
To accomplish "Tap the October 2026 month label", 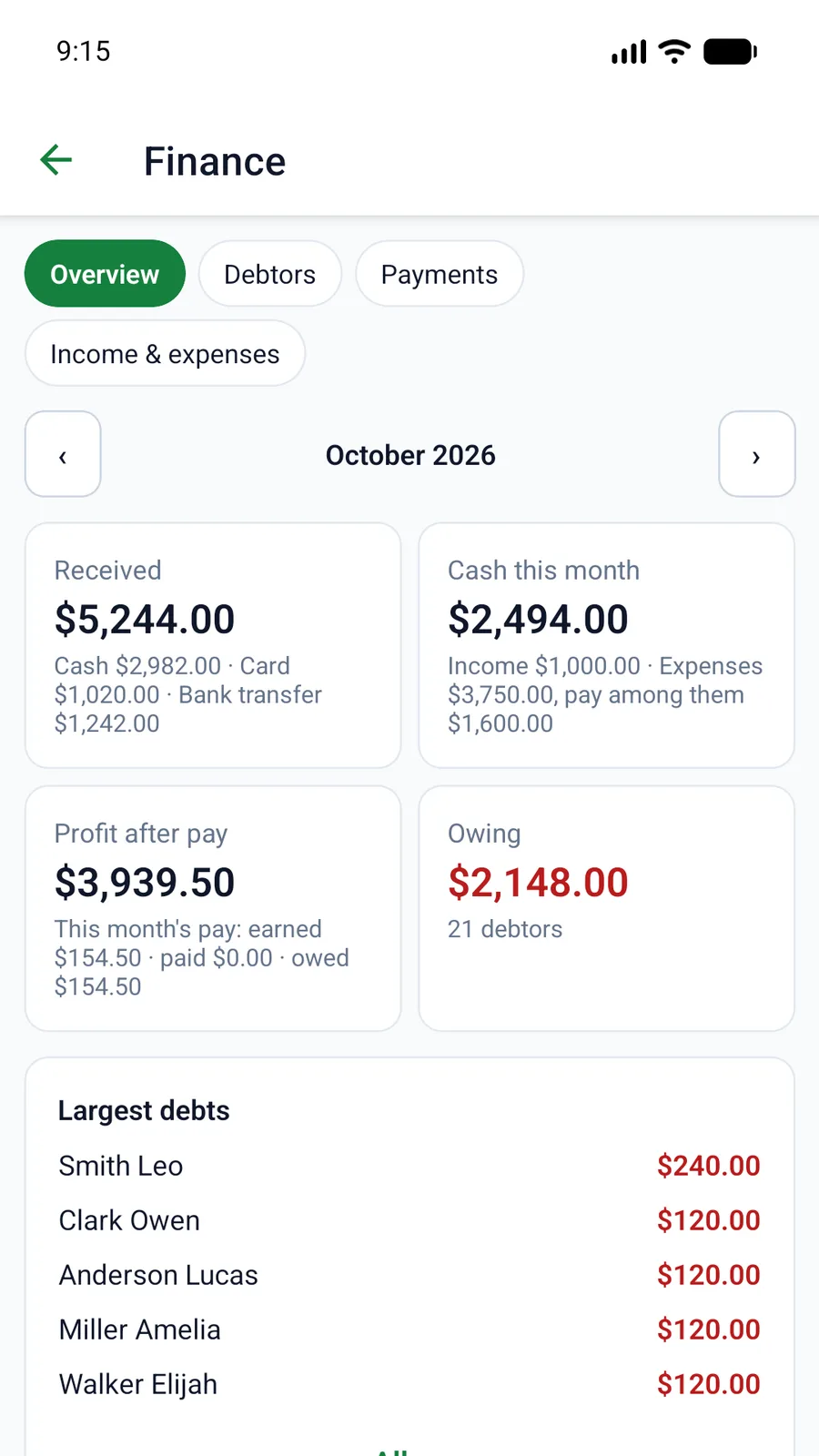I will tap(410, 455).
